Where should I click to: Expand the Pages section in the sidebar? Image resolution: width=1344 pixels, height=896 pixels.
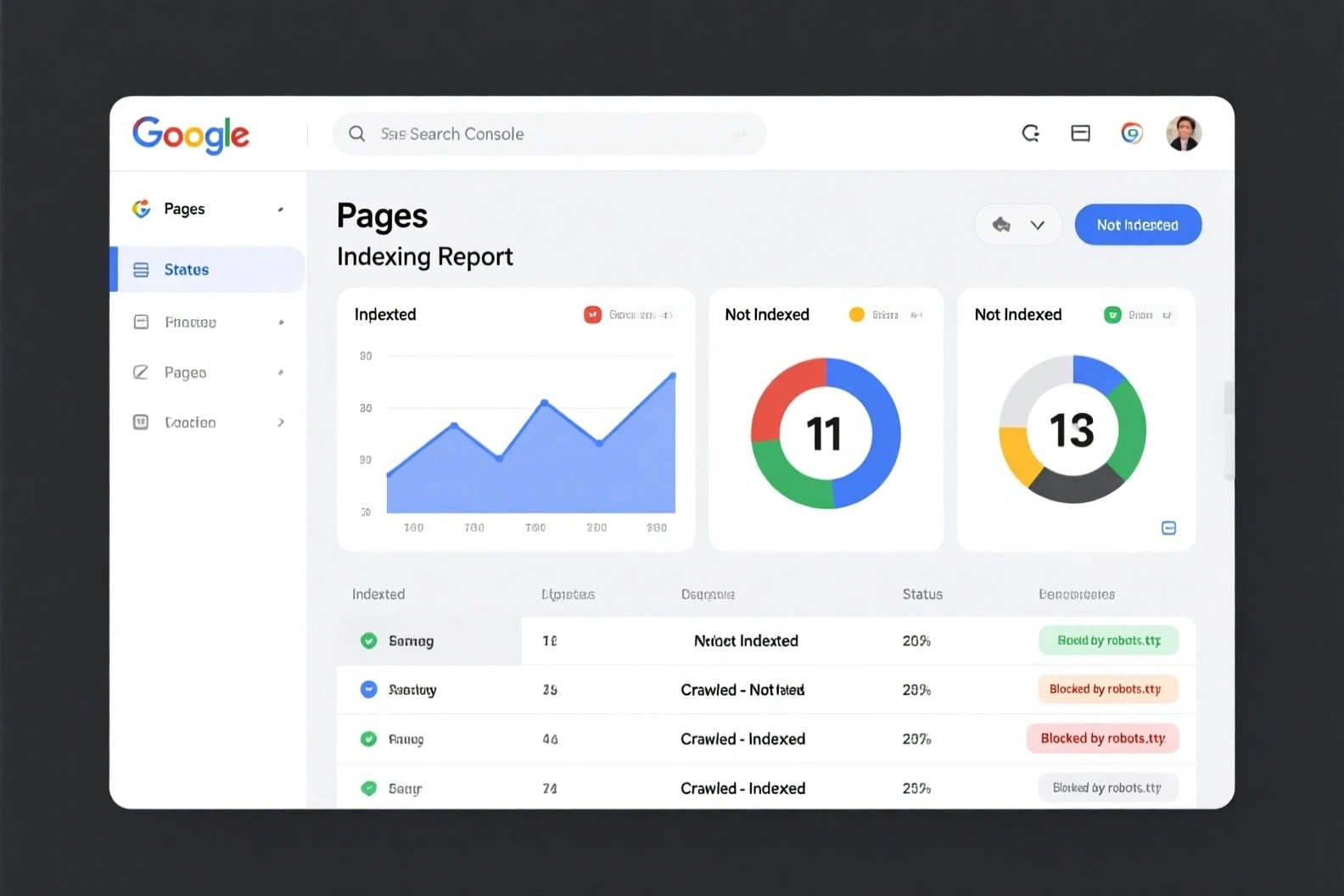[x=280, y=210]
